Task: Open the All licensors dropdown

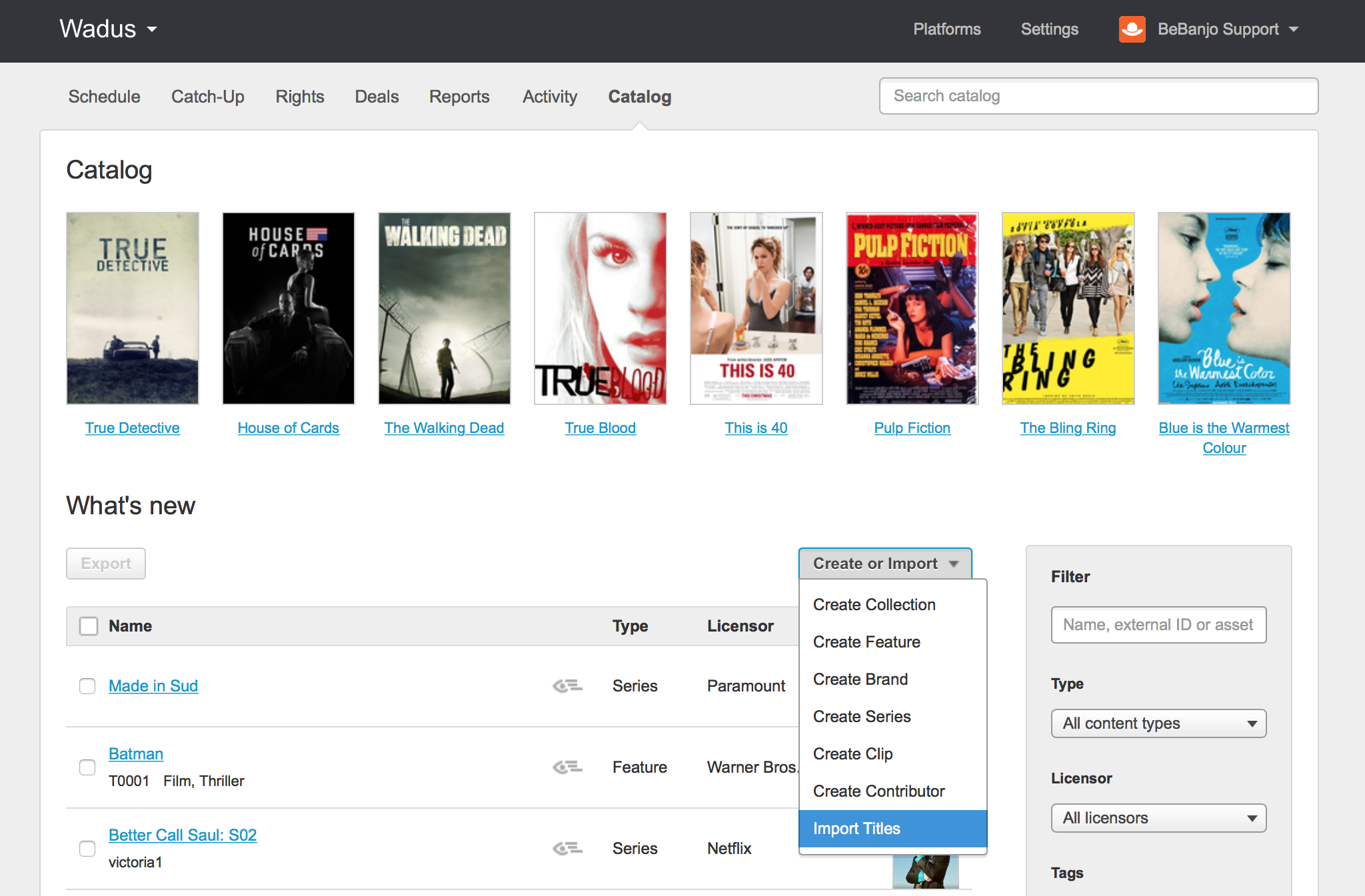Action: tap(1158, 818)
